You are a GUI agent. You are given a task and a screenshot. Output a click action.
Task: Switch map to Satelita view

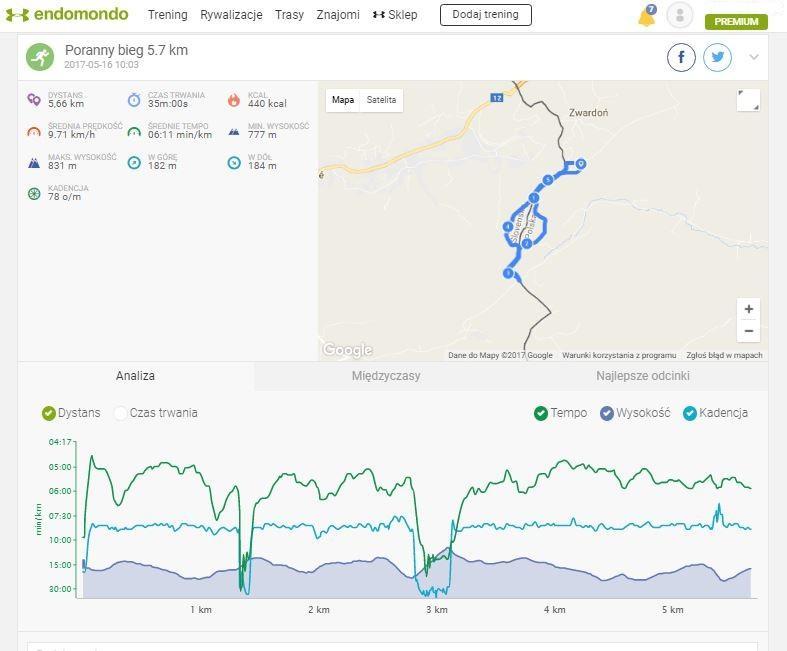tap(381, 100)
